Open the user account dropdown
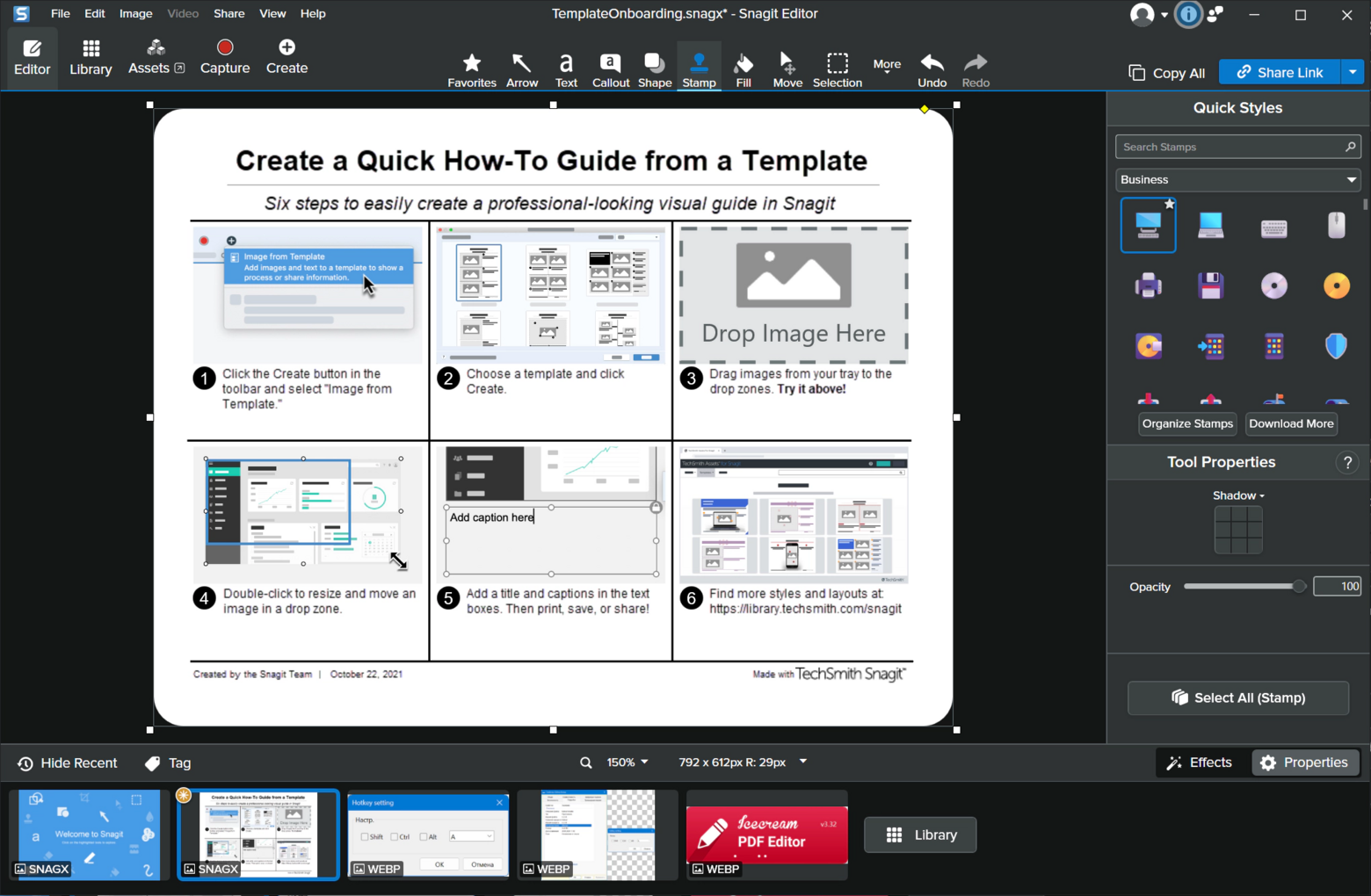The height and width of the screenshot is (896, 1371). 1148,14
